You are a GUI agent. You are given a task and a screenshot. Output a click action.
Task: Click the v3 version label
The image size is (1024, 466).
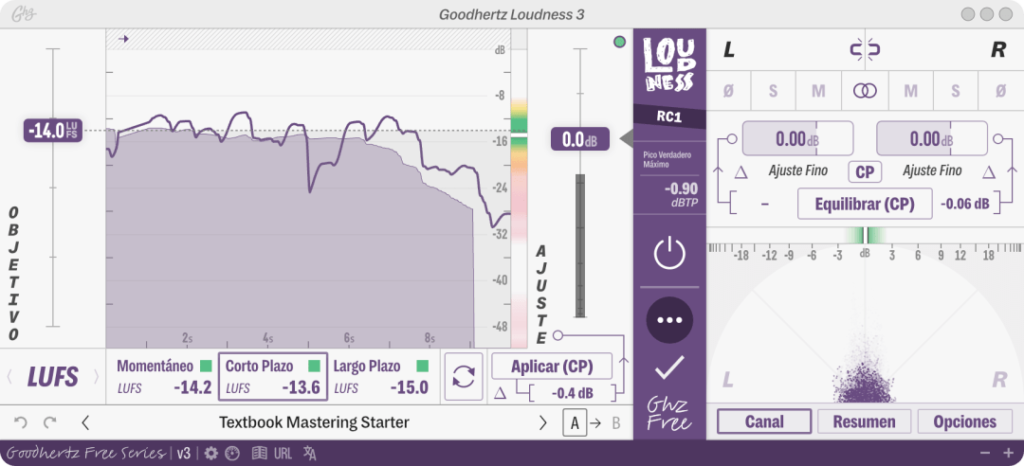click(184, 453)
